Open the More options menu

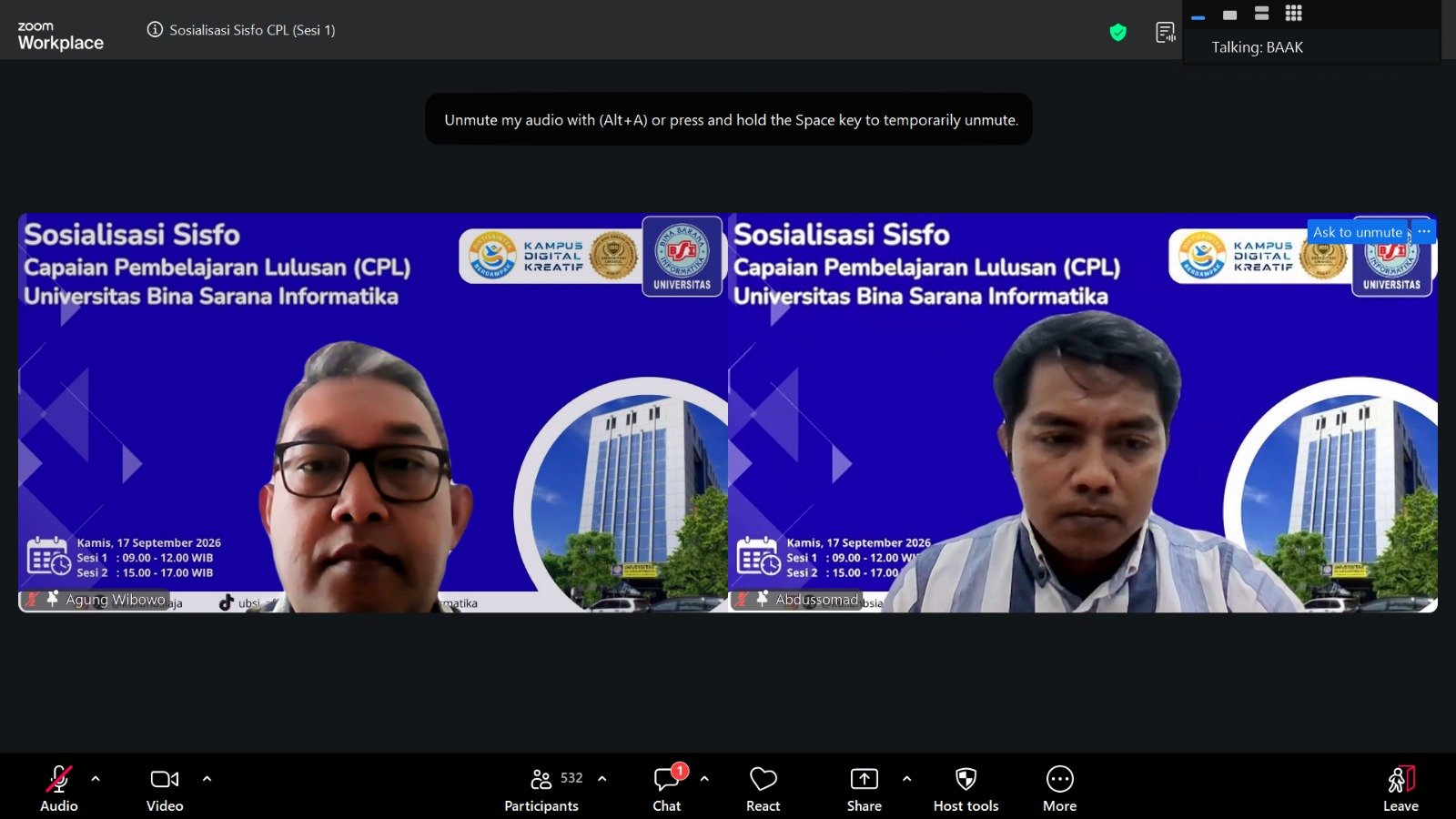1059,788
